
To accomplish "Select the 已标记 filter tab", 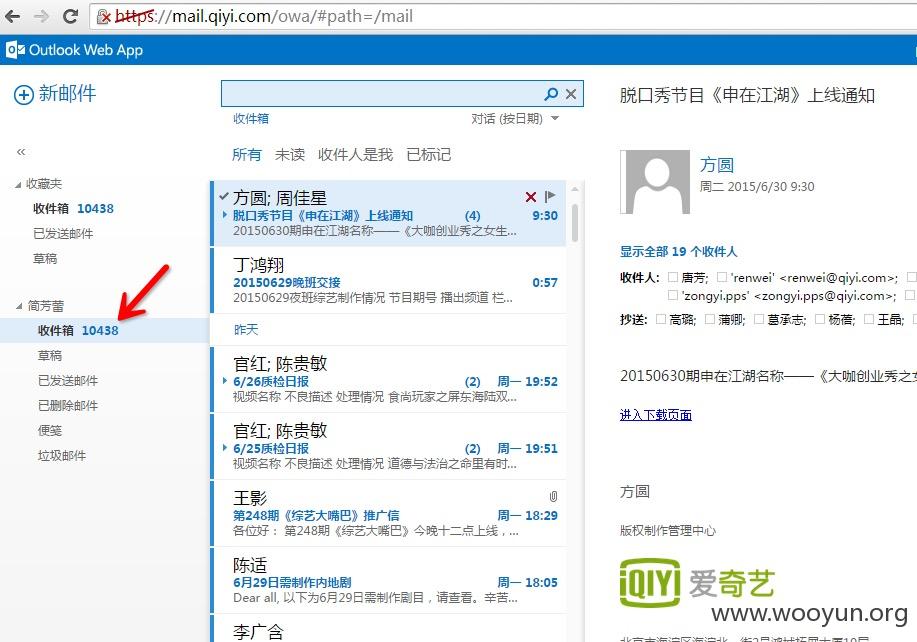I will point(429,155).
